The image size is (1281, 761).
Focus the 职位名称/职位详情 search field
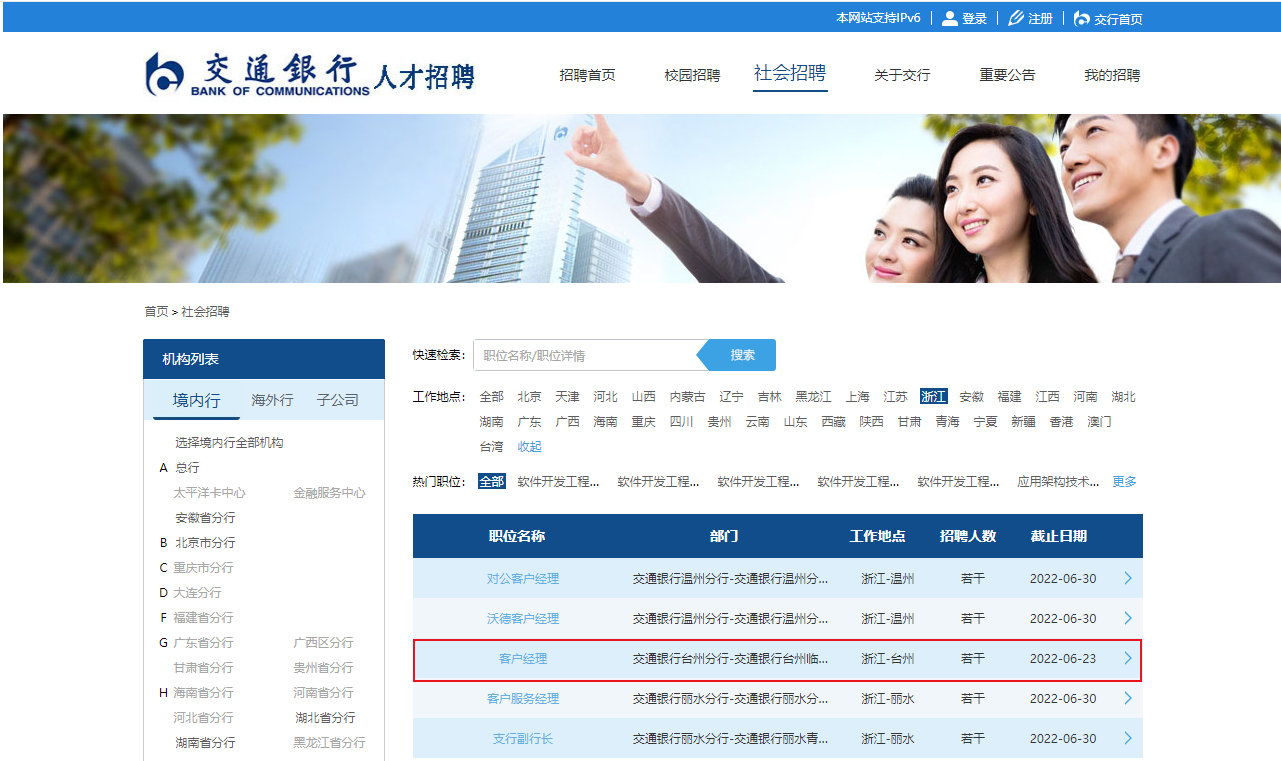pos(585,355)
